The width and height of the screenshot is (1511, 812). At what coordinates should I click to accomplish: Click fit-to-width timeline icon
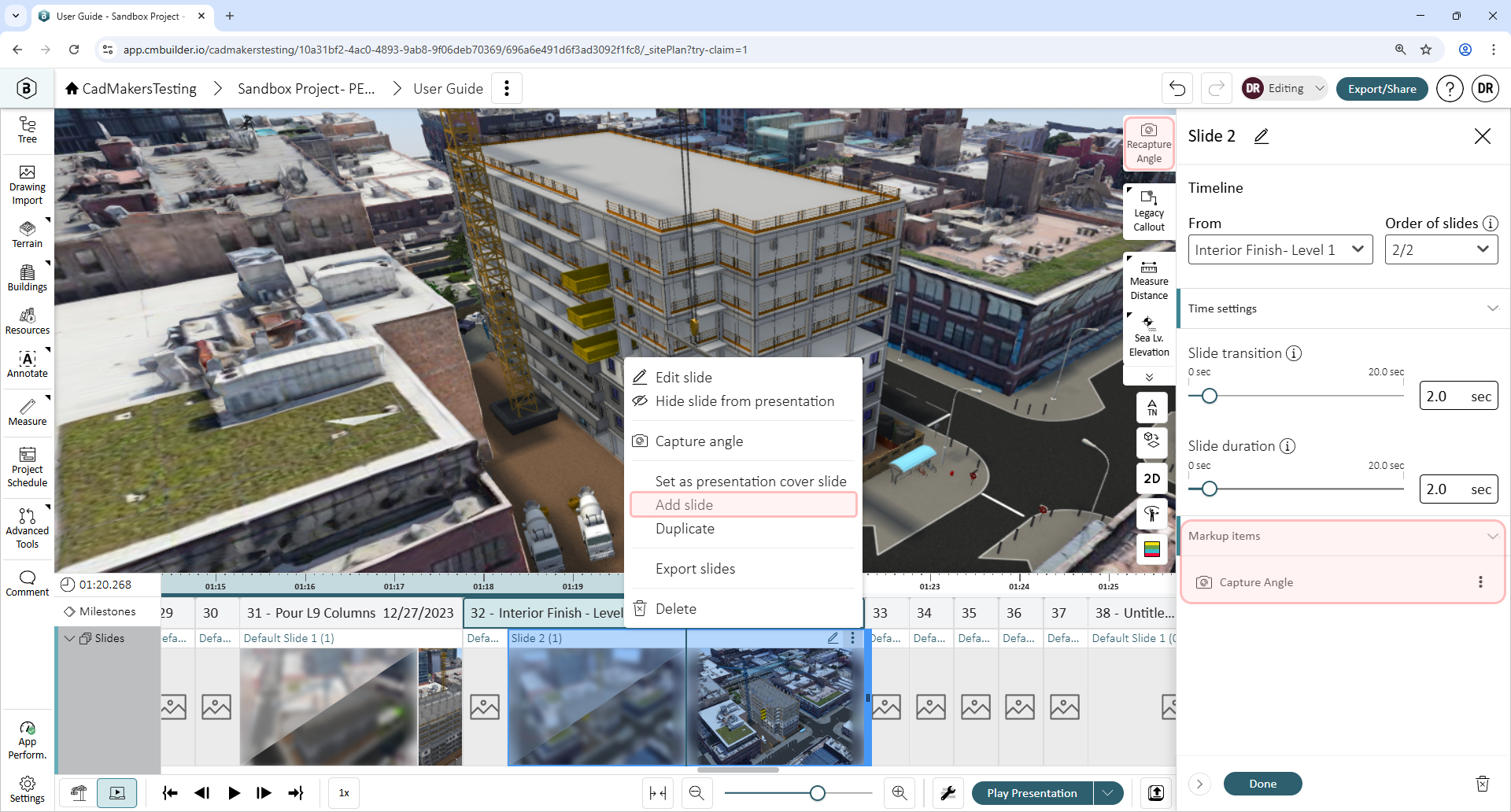coord(658,793)
